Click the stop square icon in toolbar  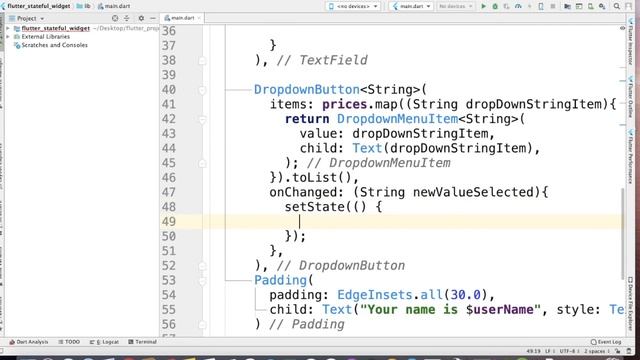tap(553, 6)
